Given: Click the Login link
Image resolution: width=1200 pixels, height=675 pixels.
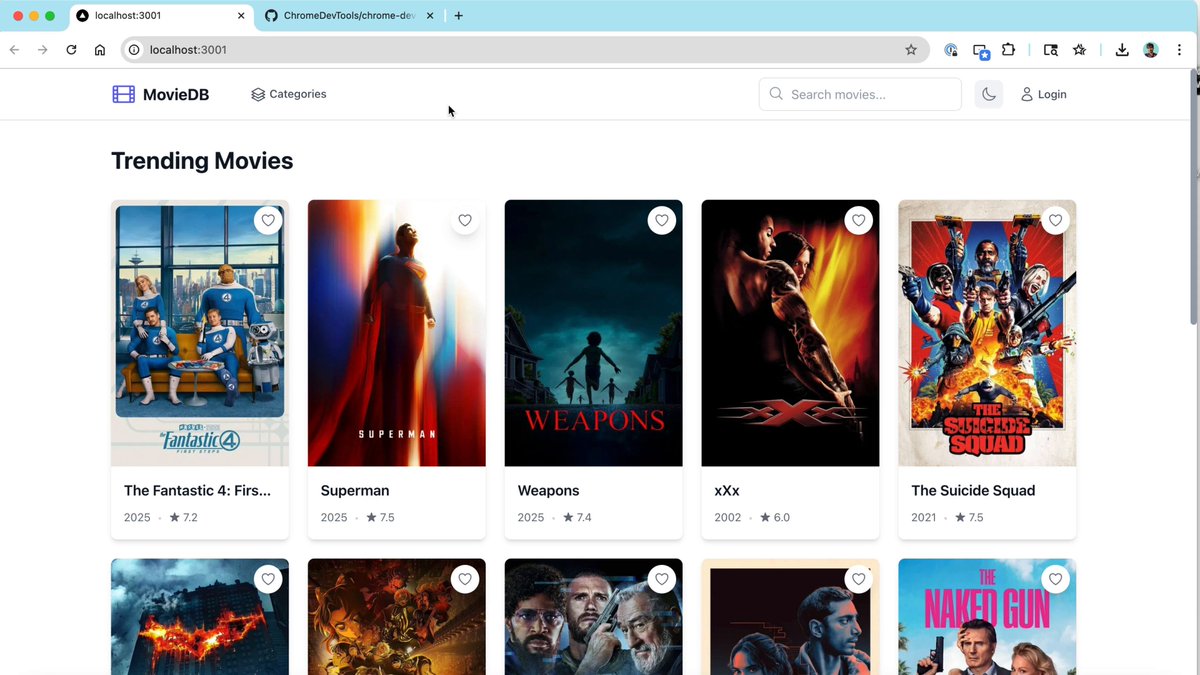Looking at the screenshot, I should pyautogui.click(x=1043, y=94).
